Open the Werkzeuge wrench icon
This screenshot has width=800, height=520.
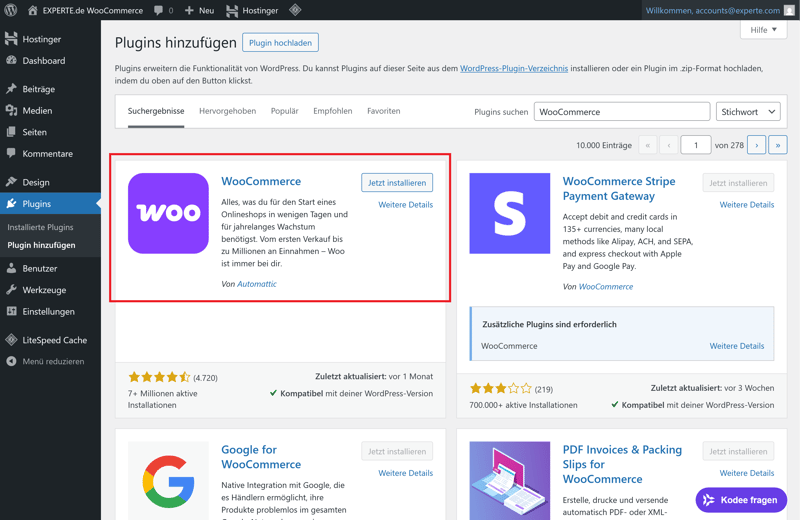tap(12, 290)
